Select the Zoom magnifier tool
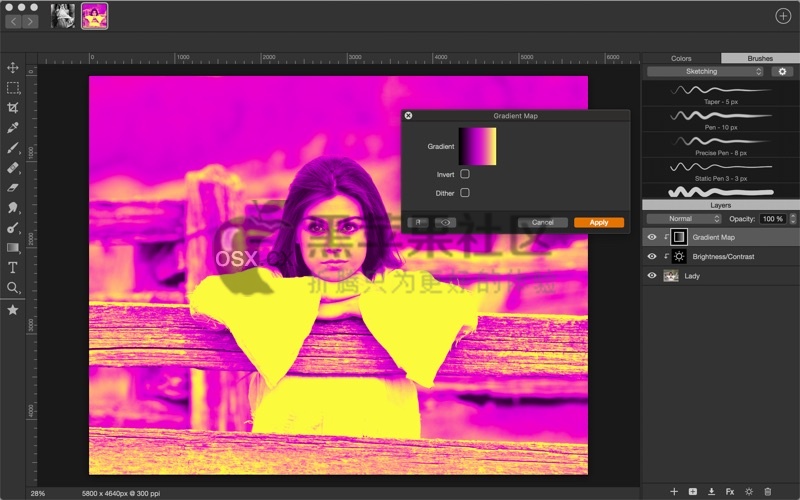 (x=13, y=288)
